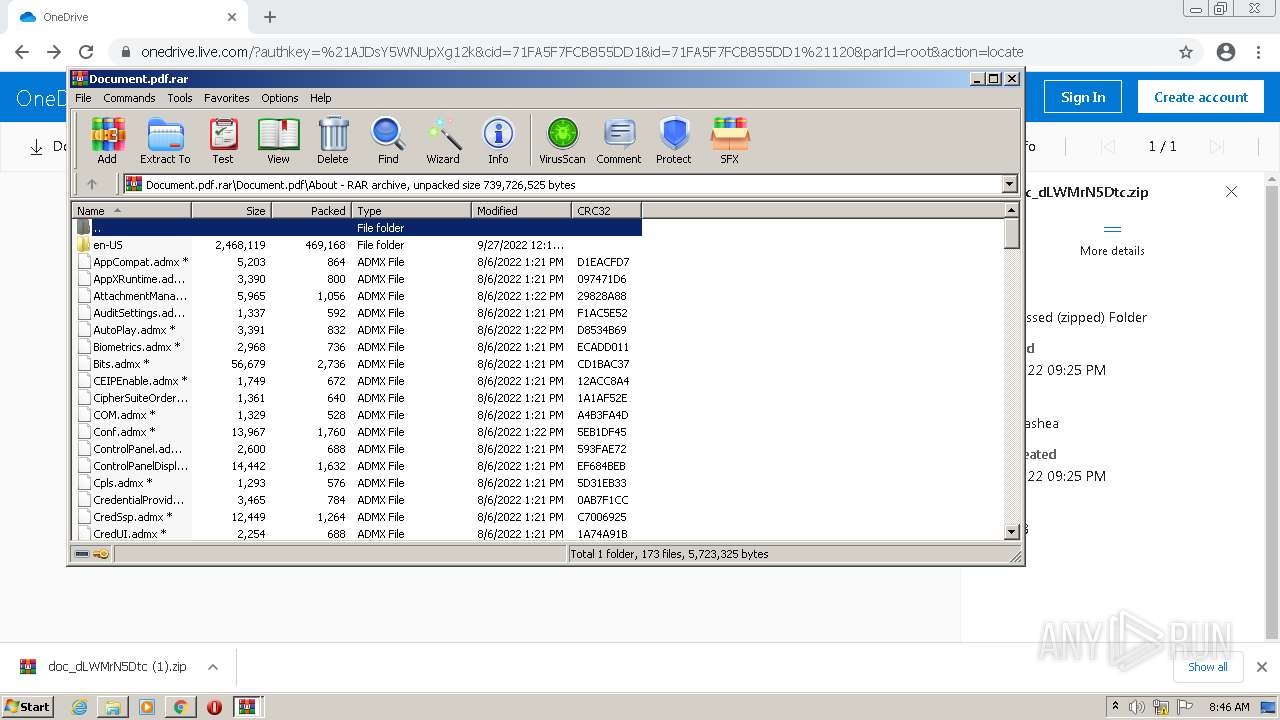
Task: Open the File menu in WinRAR
Action: pos(83,98)
